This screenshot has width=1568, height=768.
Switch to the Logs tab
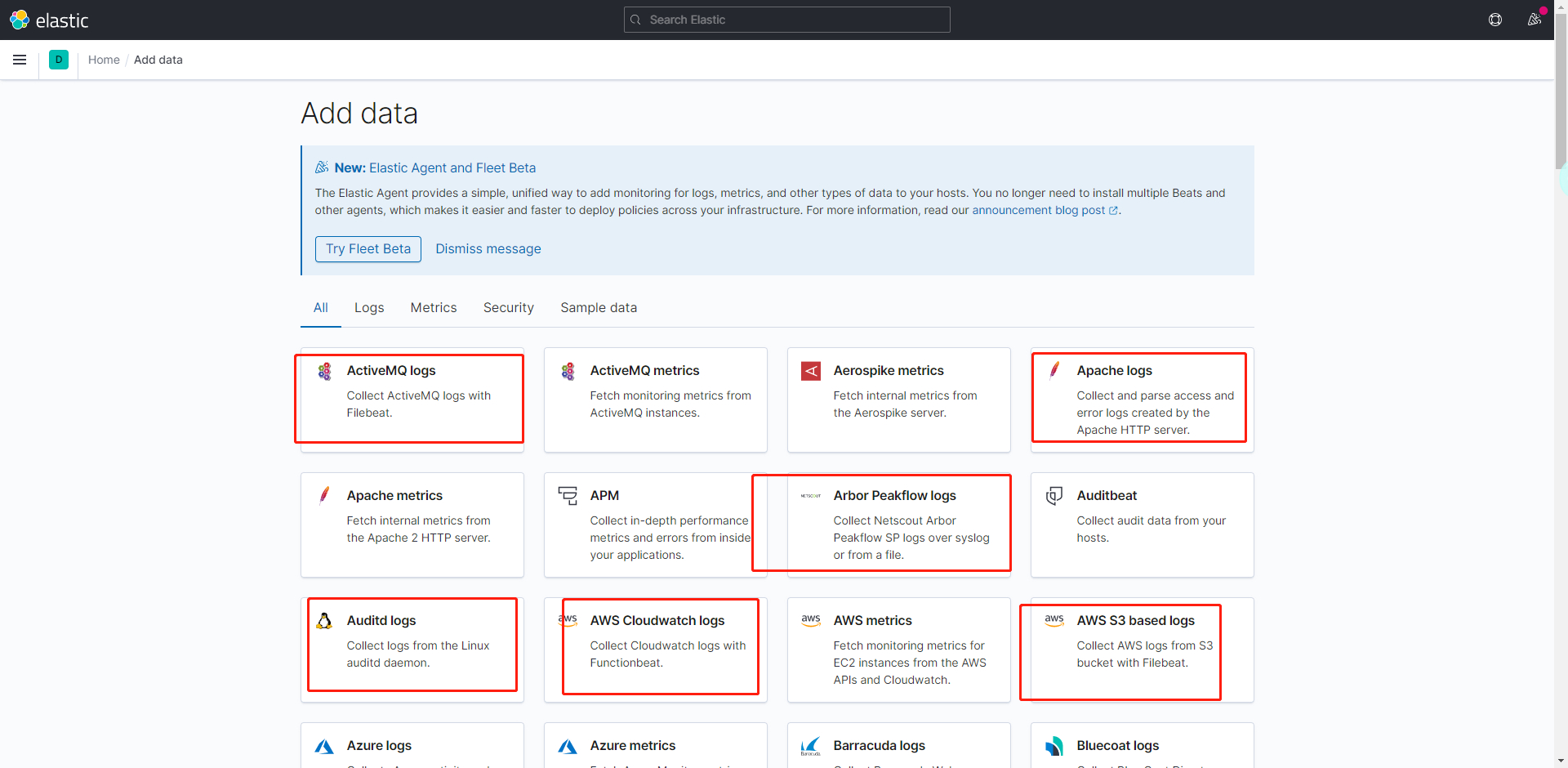tap(369, 307)
